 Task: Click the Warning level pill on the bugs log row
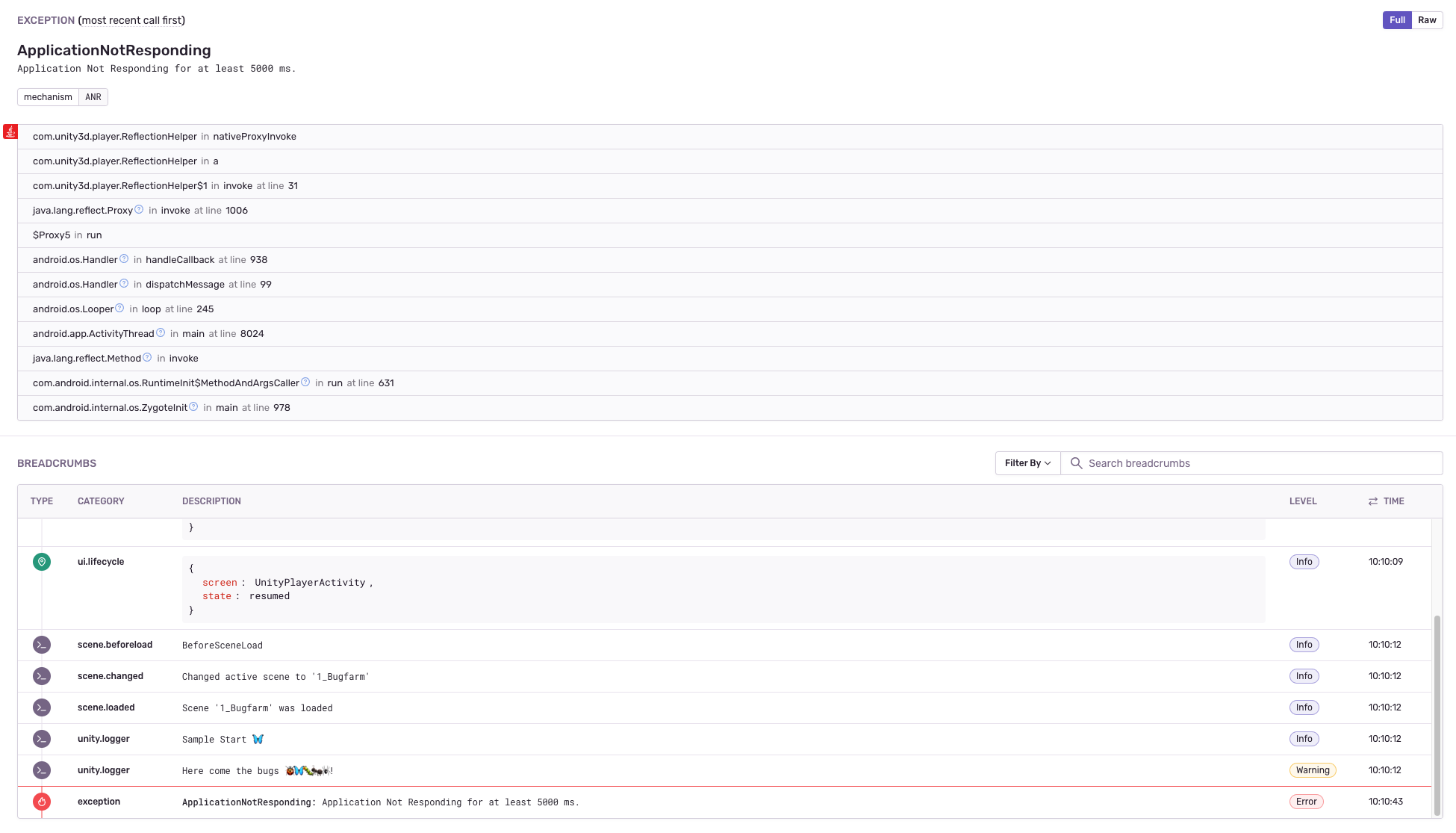[x=1313, y=770]
